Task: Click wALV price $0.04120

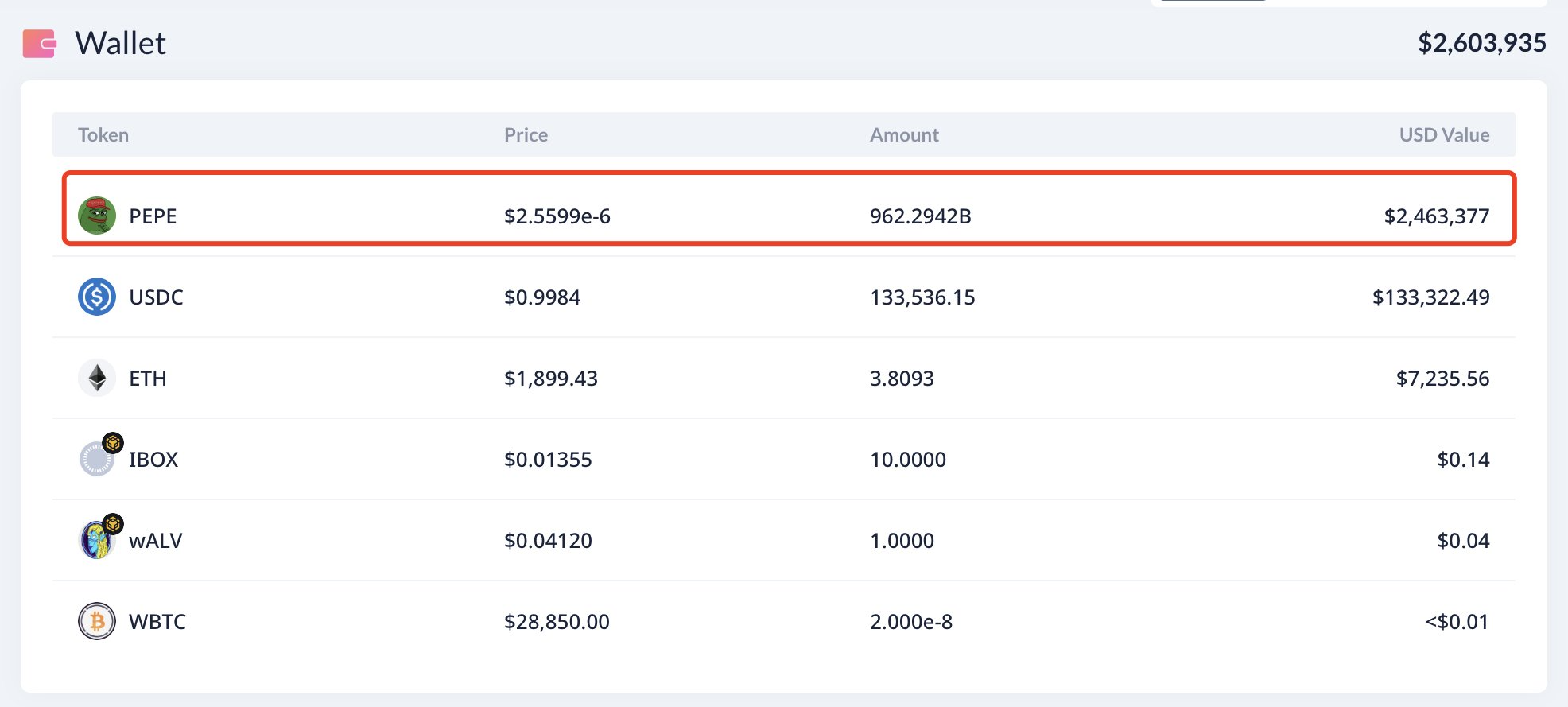Action: click(x=548, y=541)
